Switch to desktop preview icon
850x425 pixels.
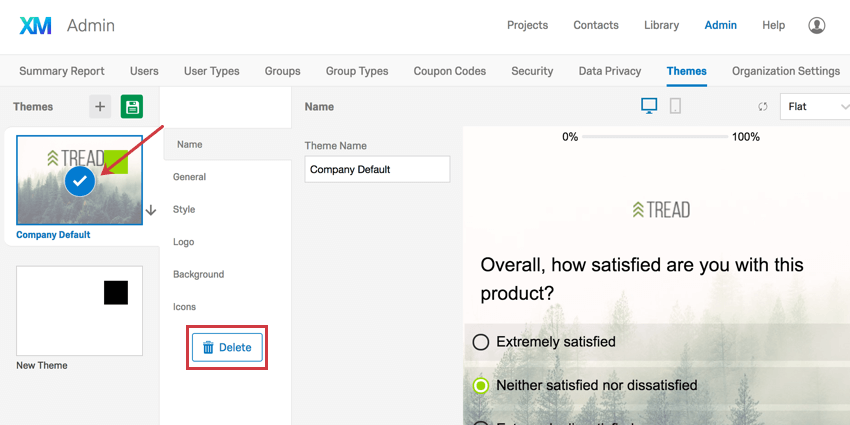(649, 106)
